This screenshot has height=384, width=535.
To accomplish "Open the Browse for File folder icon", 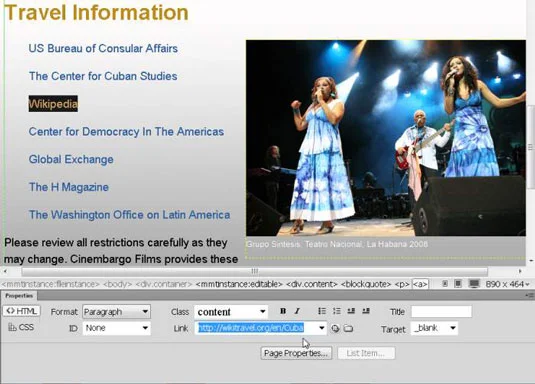I will [348, 328].
